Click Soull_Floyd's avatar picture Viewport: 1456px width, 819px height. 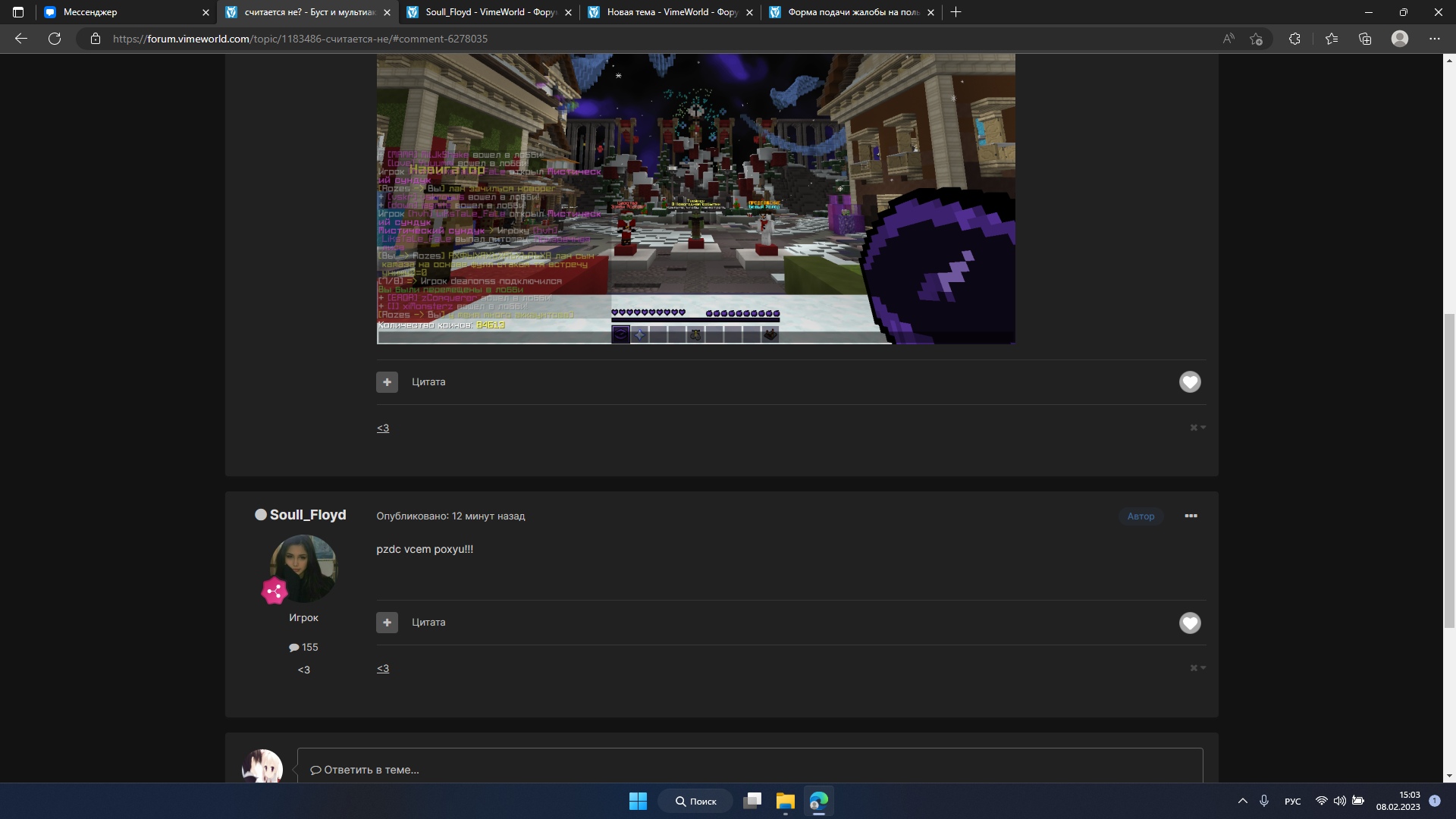(303, 569)
